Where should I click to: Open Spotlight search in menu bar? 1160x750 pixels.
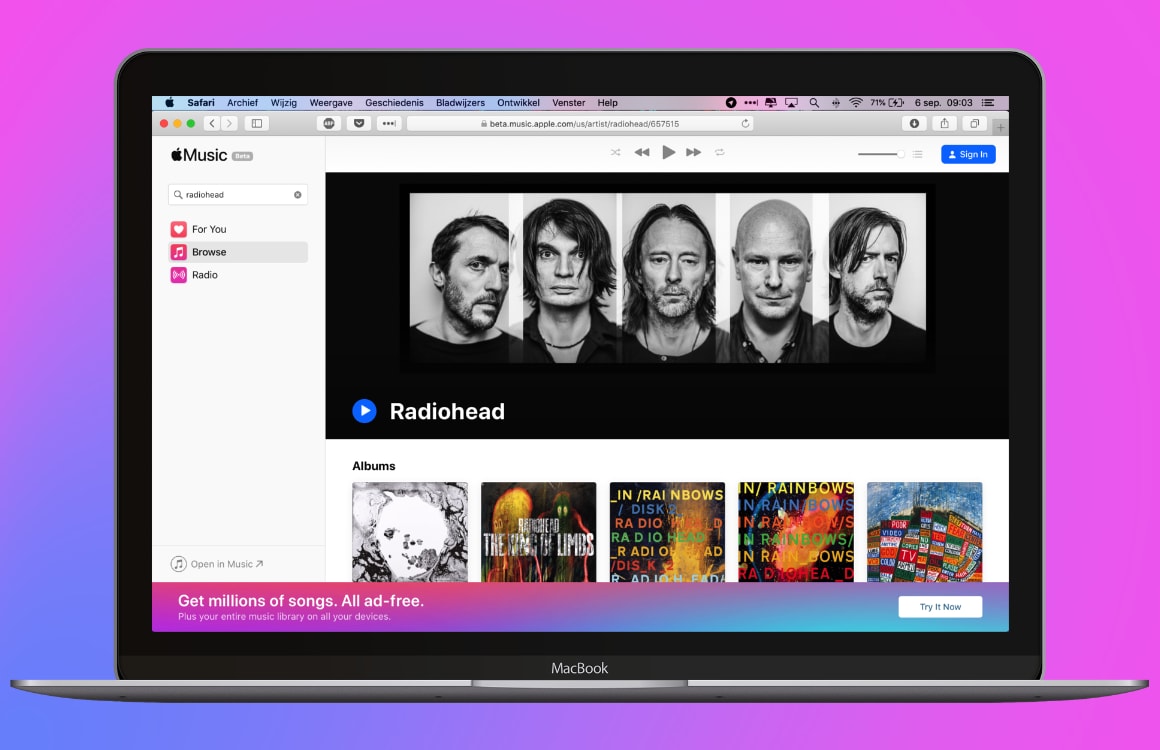814,103
